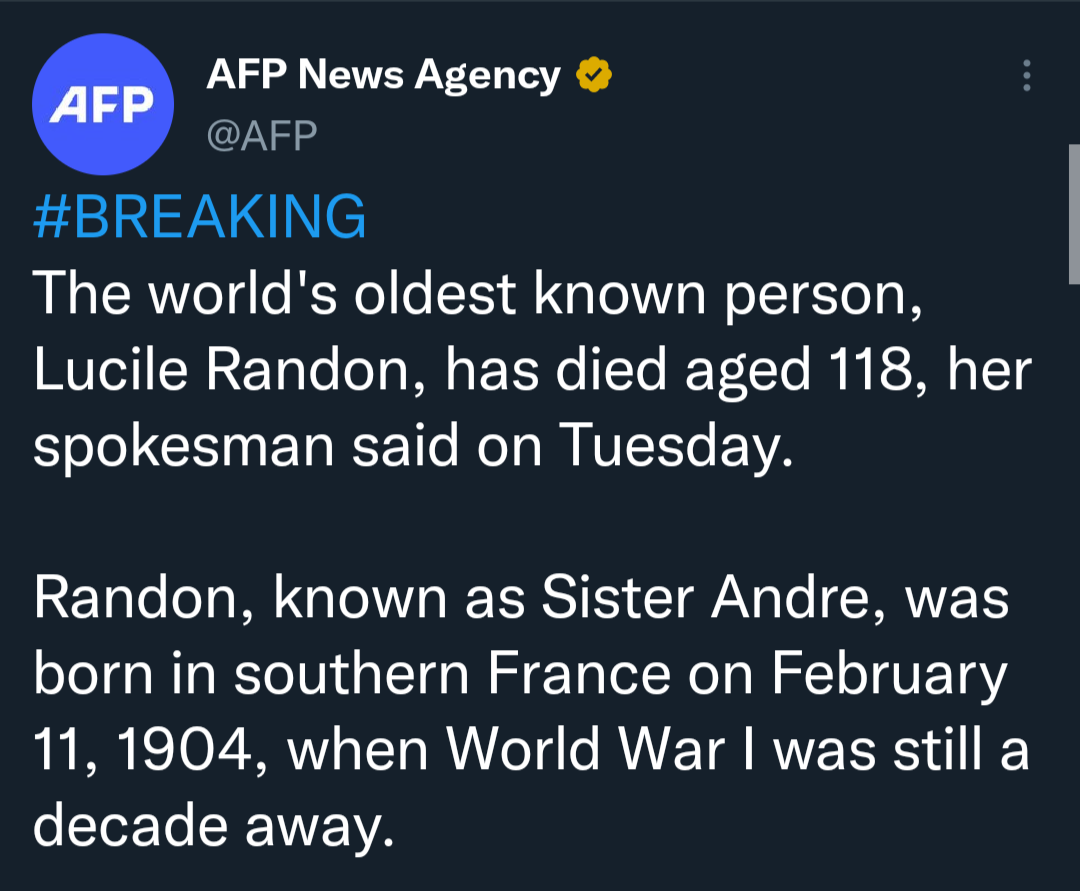
Task: Click the word spokesman in tweet
Action: [x=184, y=448]
